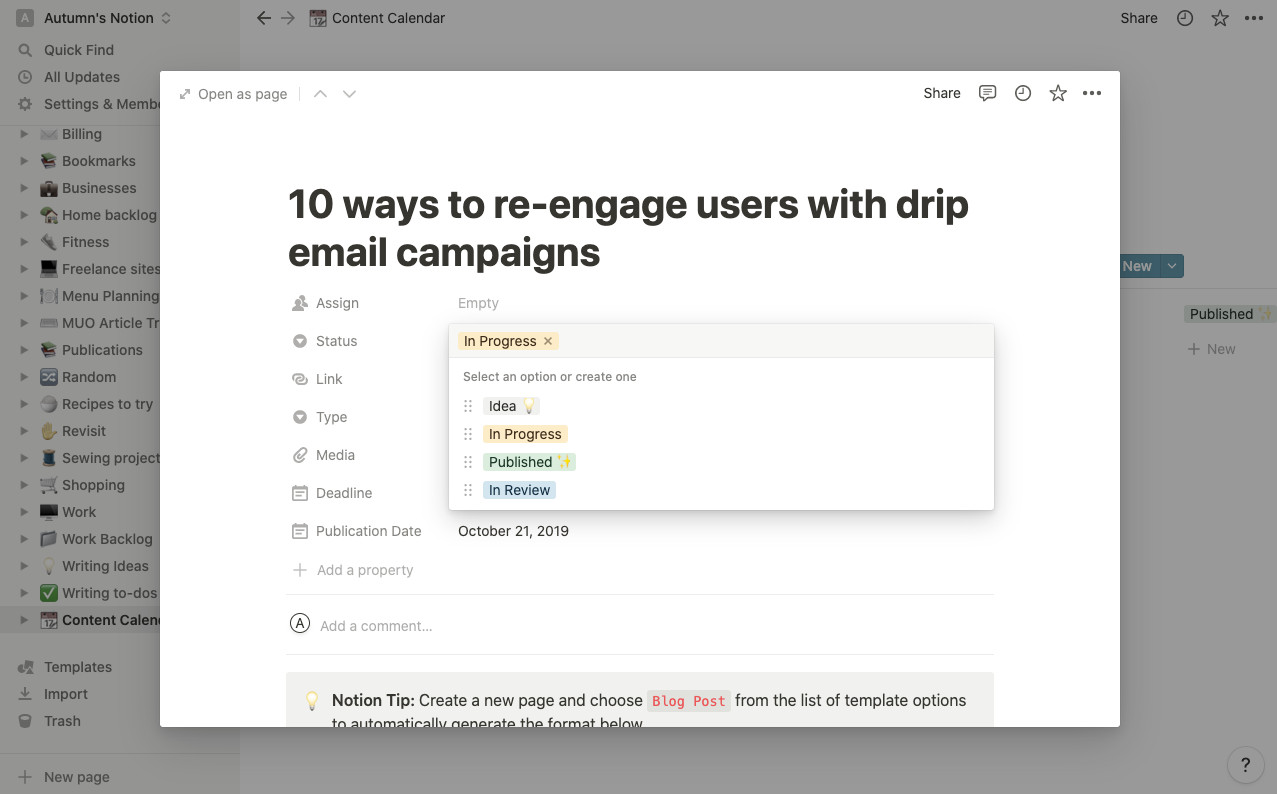Screen dimensions: 1277x794
Task: Open page history clock in modal
Action: (x=1023, y=93)
